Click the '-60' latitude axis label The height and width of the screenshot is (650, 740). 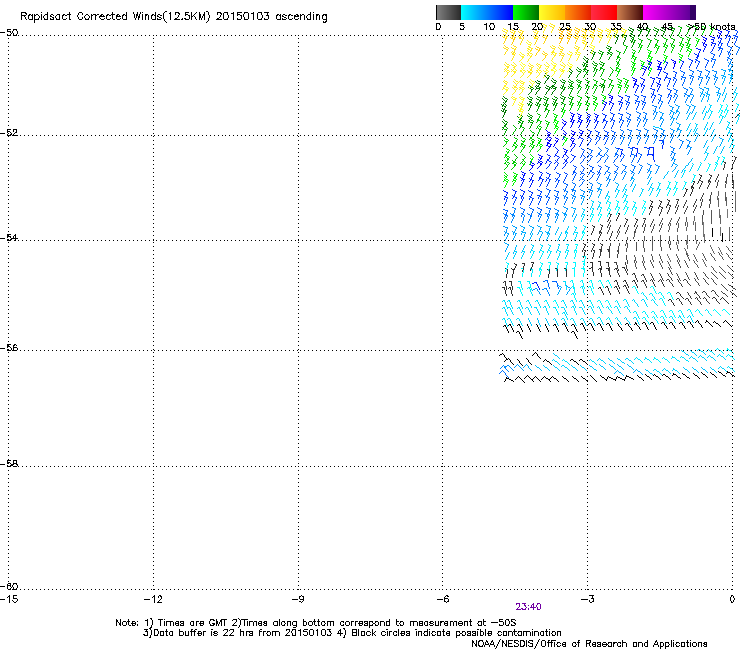(x=9, y=586)
